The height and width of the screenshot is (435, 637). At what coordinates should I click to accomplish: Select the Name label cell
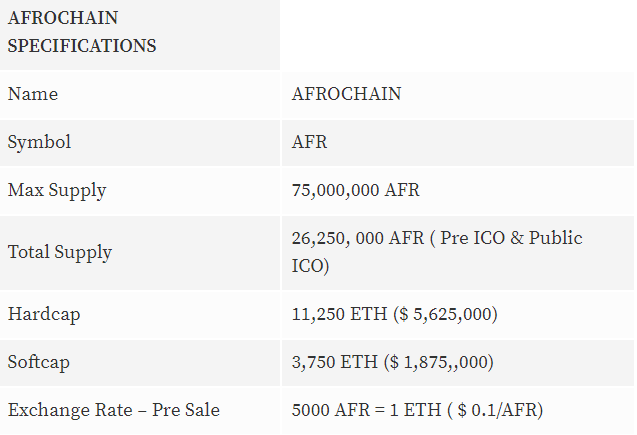[x=140, y=96]
